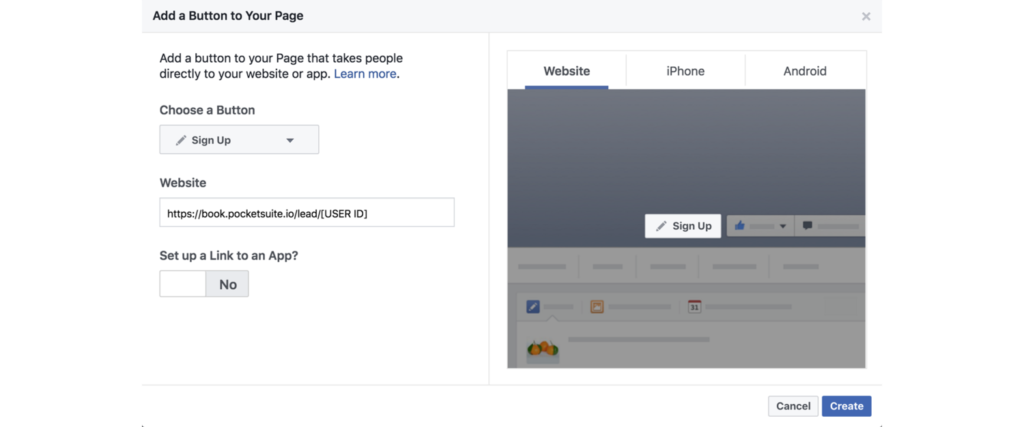Image resolution: width=1024 pixels, height=427 pixels.
Task: Click the message bubble icon in preview
Action: pos(808,226)
